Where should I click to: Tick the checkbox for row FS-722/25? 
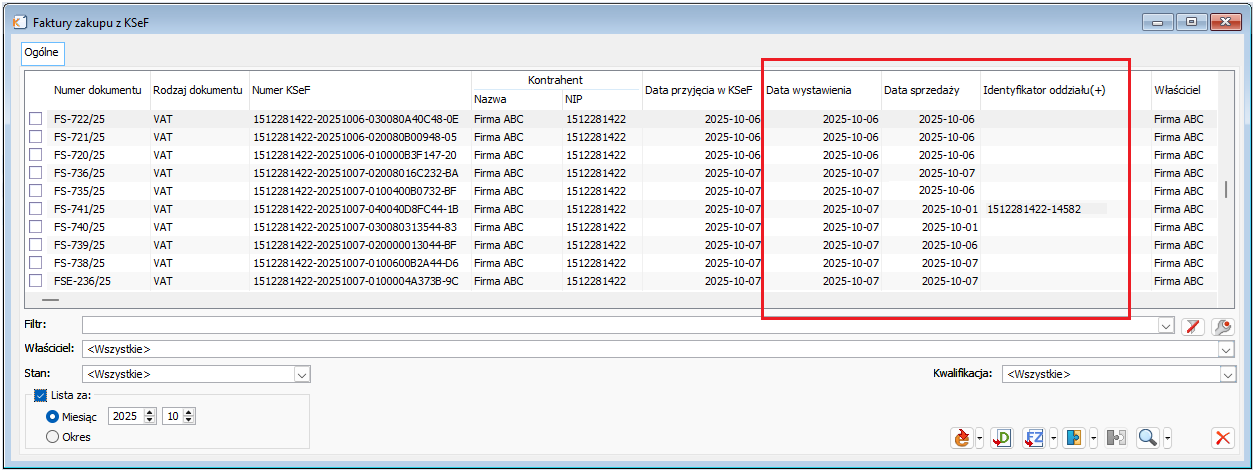(x=35, y=119)
